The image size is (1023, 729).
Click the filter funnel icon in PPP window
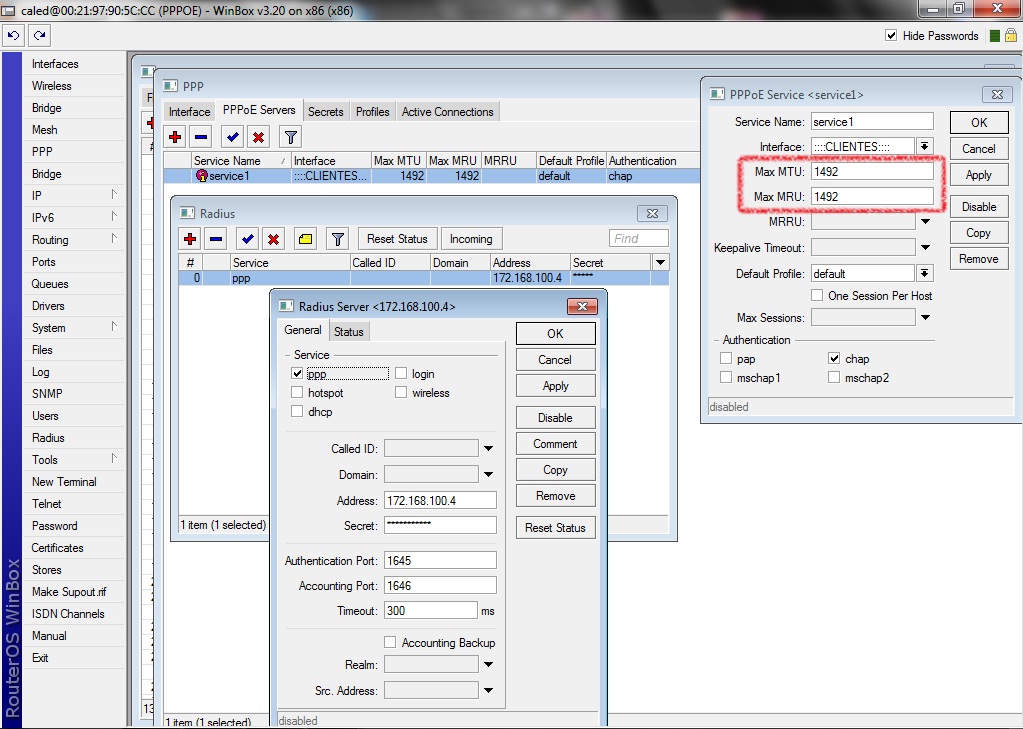(290, 137)
